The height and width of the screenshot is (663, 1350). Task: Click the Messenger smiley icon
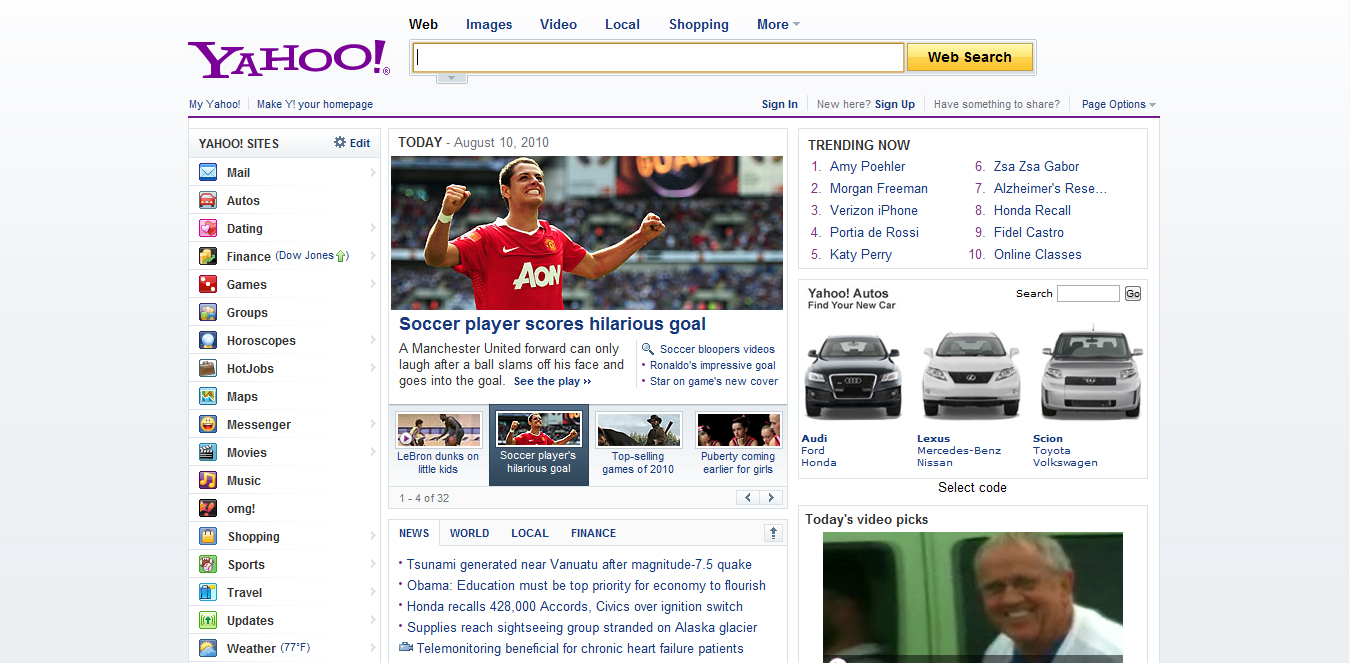208,424
